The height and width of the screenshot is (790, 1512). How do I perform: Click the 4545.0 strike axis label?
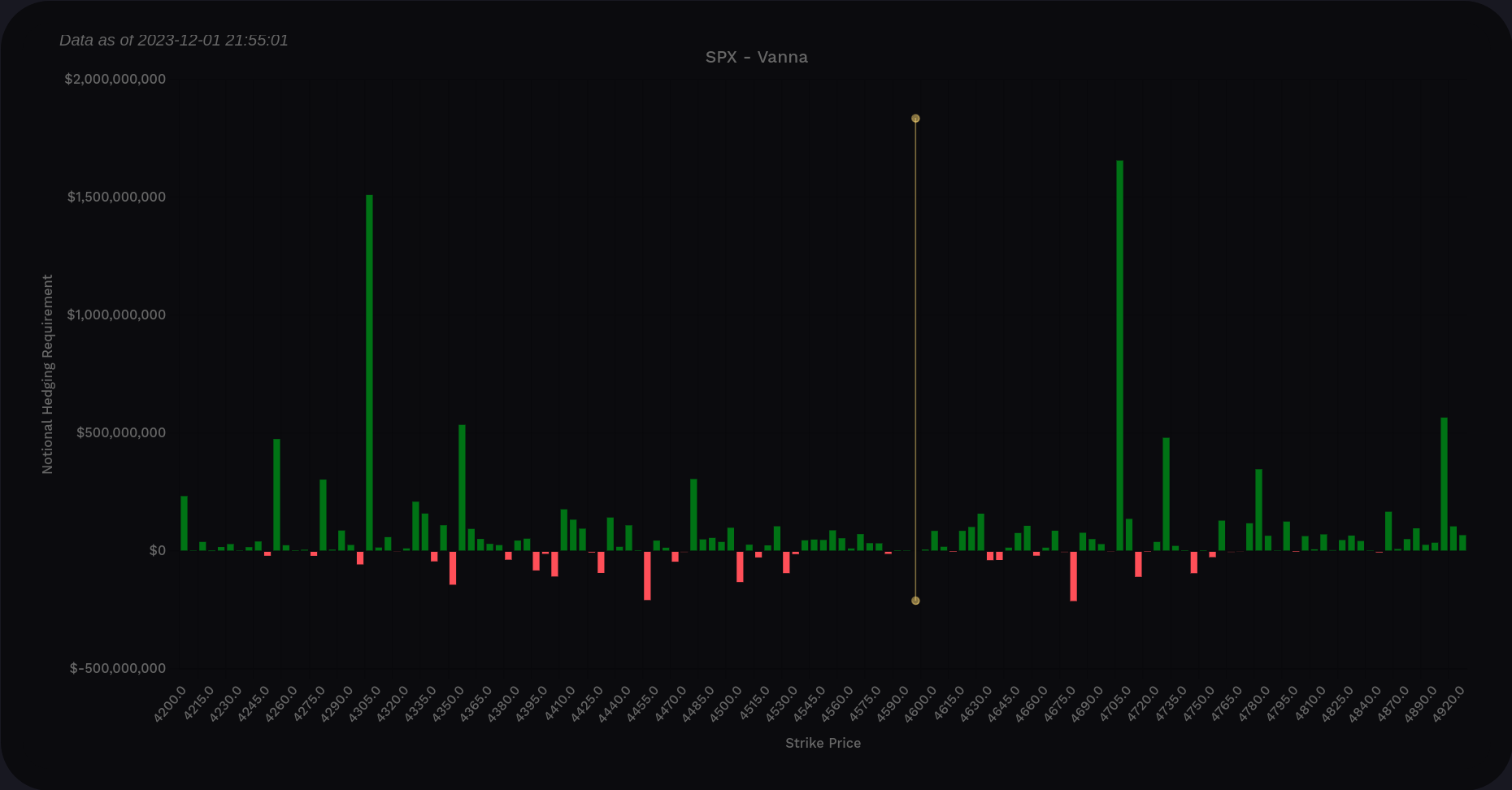coord(809,704)
